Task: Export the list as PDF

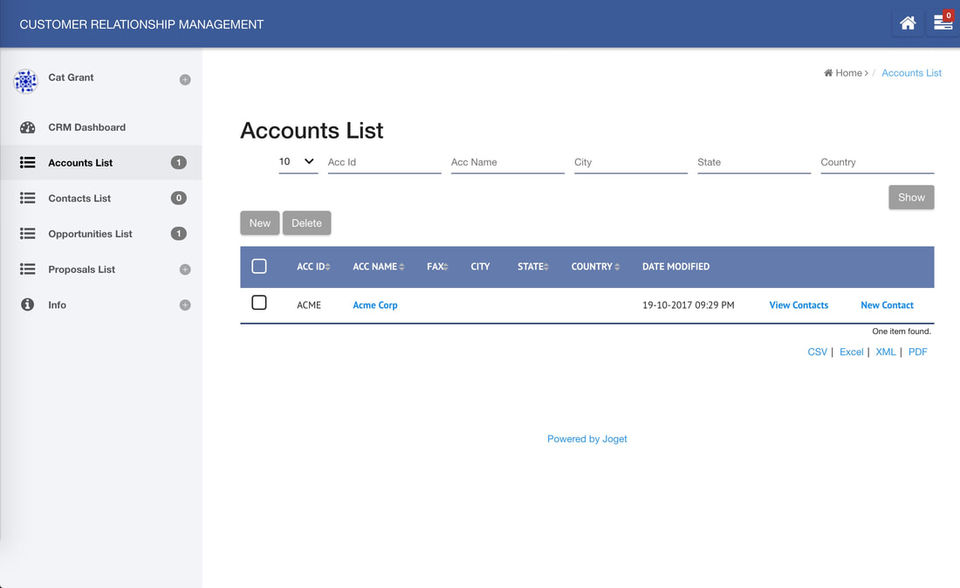Action: pyautogui.click(x=917, y=352)
